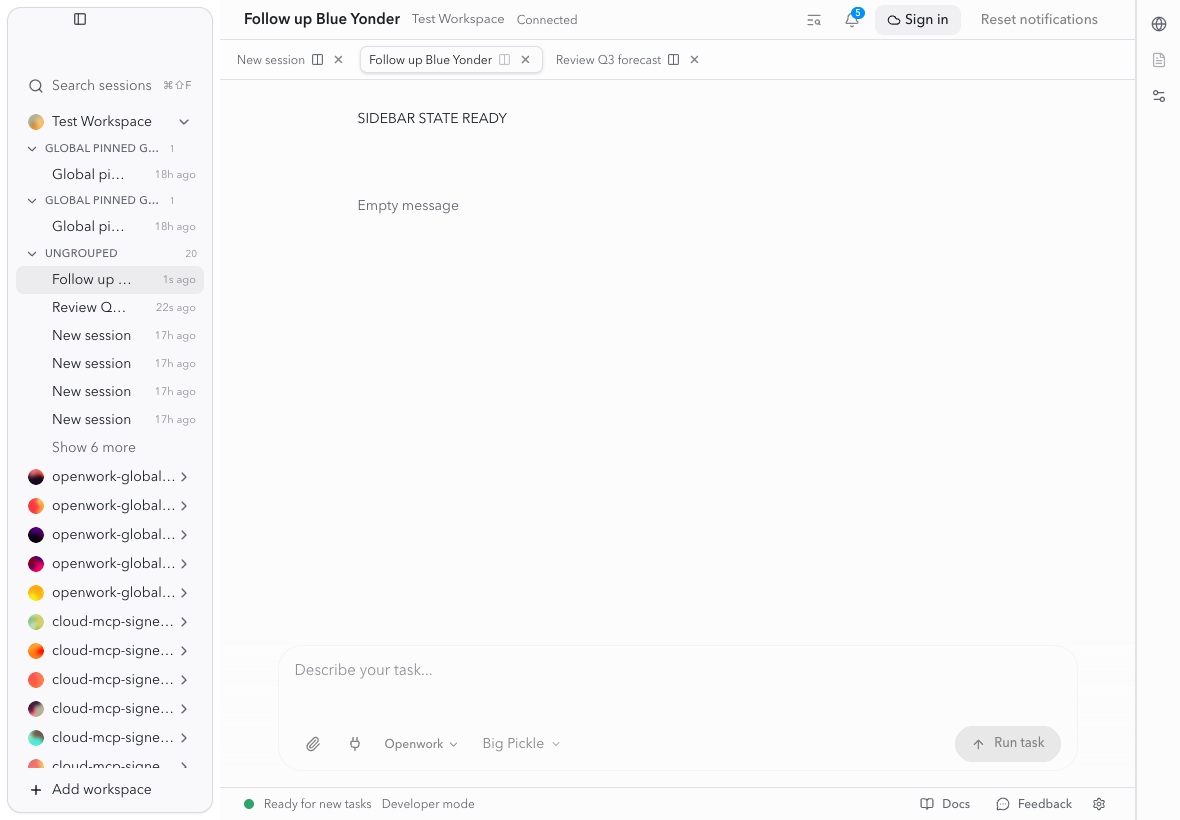This screenshot has width=1180, height=820.
Task: Expand the Test Workspace chevron
Action: coord(184,122)
